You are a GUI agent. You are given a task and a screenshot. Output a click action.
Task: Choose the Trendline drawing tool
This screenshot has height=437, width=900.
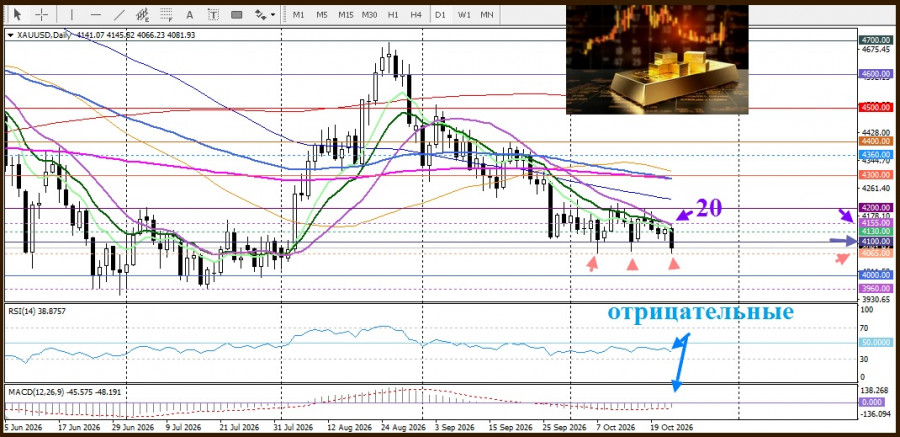pyautogui.click(x=119, y=14)
